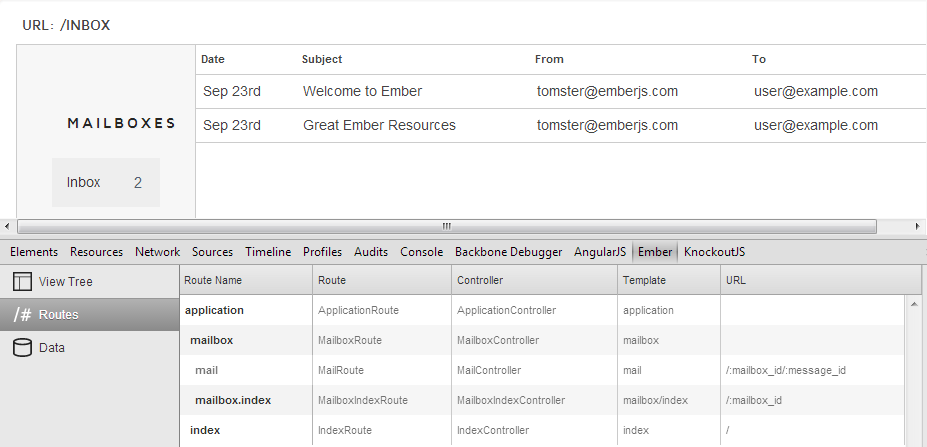Click the horizontal scrollbar thumb
This screenshot has width=927, height=447.
(x=447, y=226)
